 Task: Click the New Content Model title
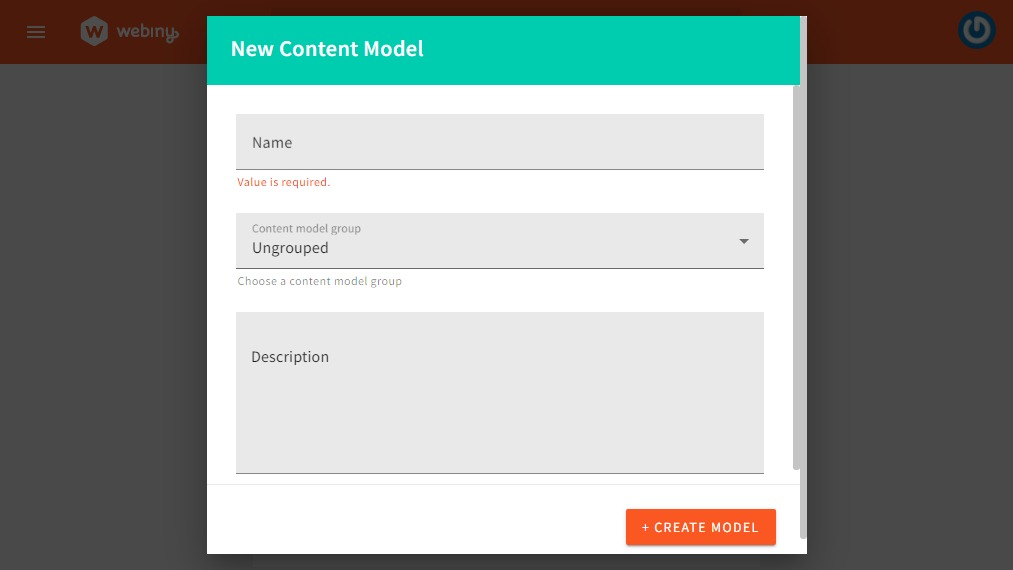pos(327,49)
